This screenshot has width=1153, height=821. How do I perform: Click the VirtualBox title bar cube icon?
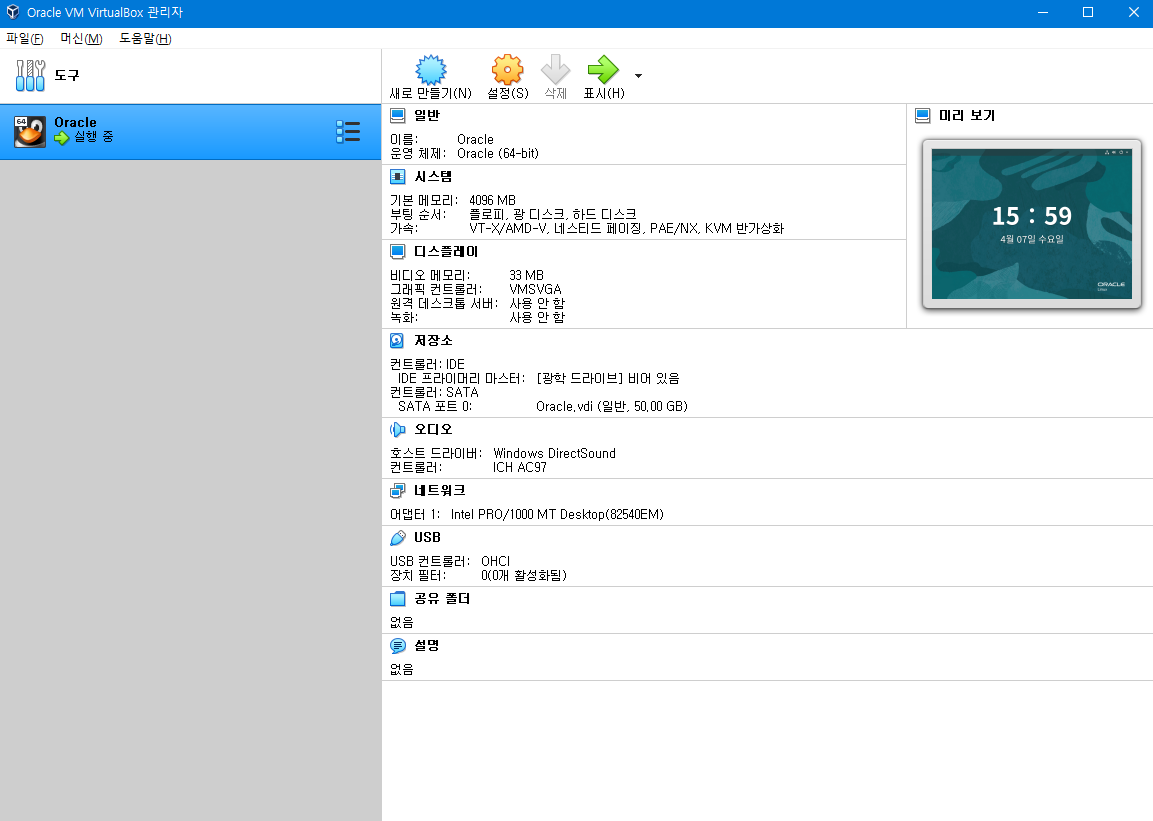(13, 12)
